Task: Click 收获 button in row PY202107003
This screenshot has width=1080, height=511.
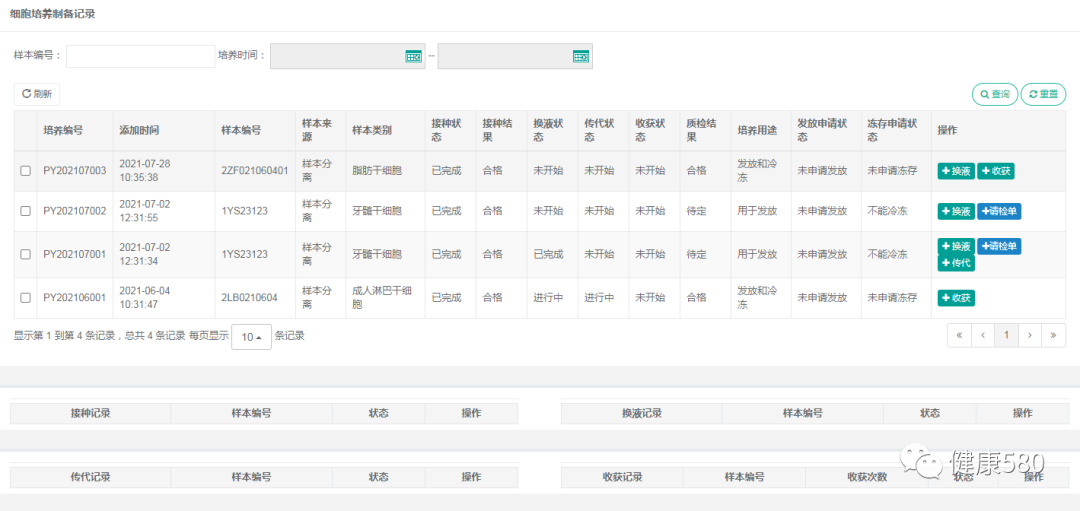Action: tap(996, 171)
